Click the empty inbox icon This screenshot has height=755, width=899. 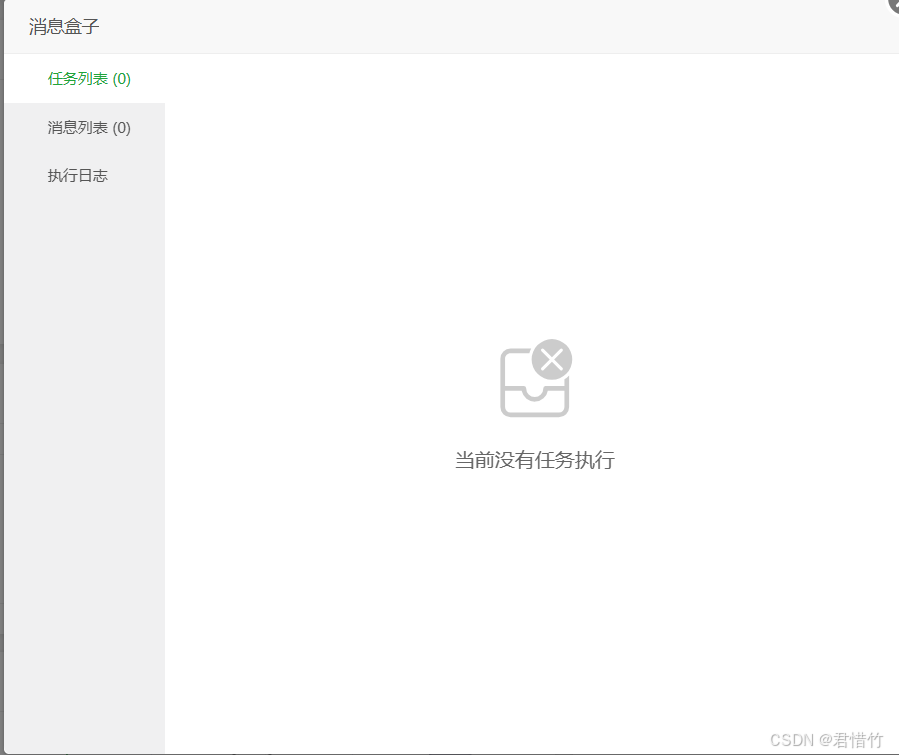tap(536, 378)
